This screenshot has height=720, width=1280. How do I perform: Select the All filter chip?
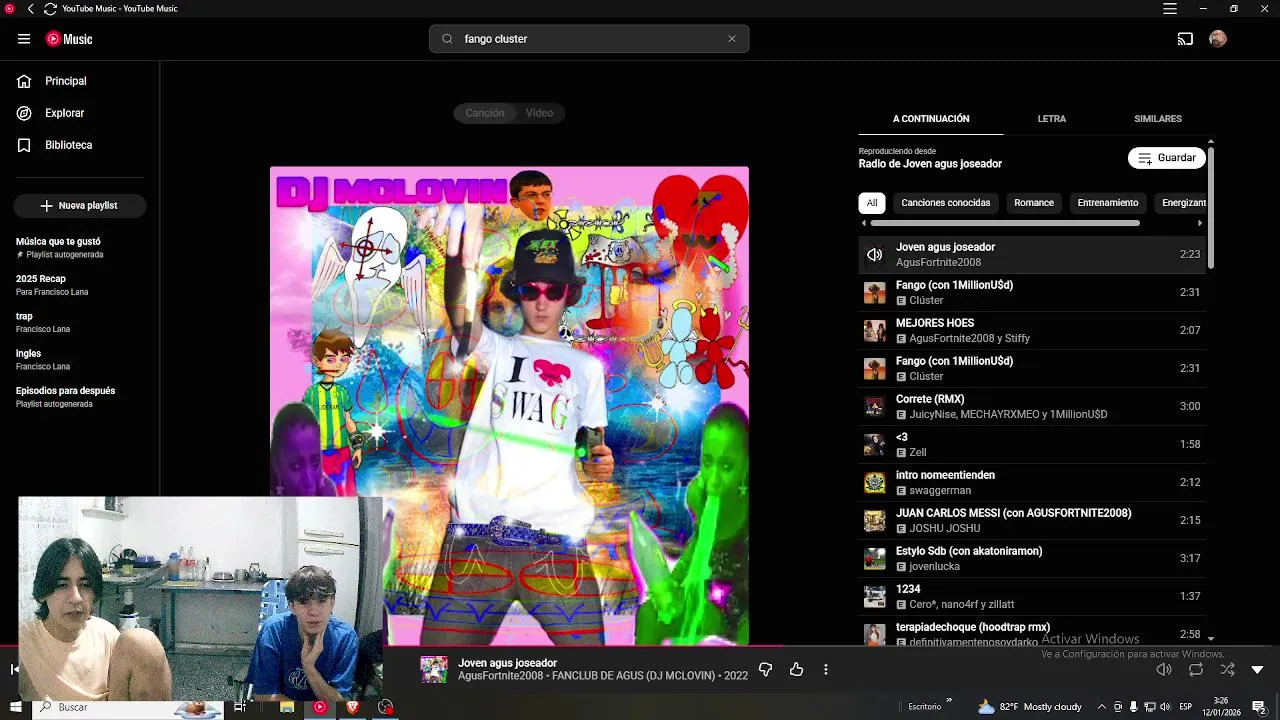[x=872, y=203]
